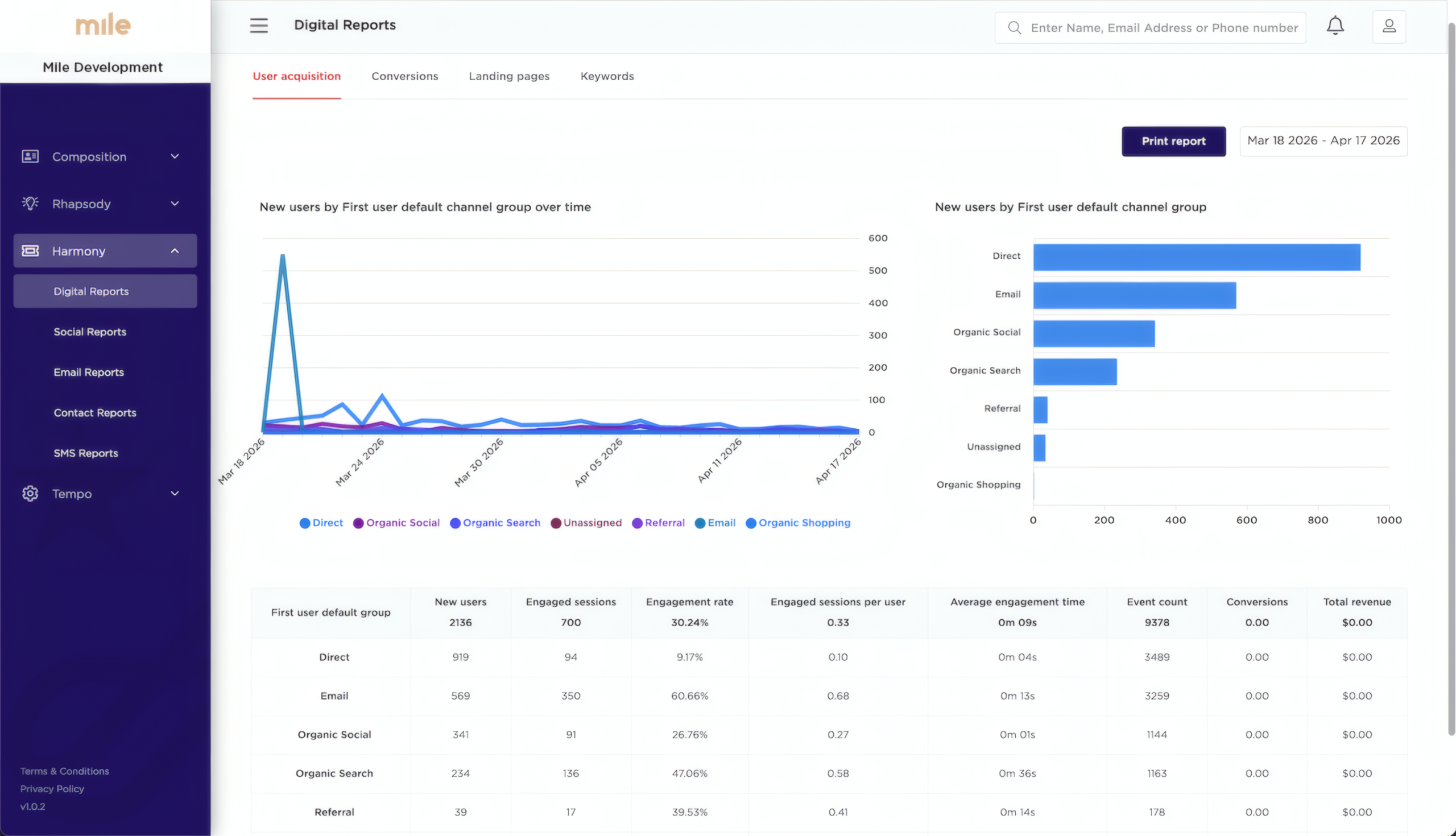Click the notification bell icon
This screenshot has height=836, width=1456.
pos(1335,25)
